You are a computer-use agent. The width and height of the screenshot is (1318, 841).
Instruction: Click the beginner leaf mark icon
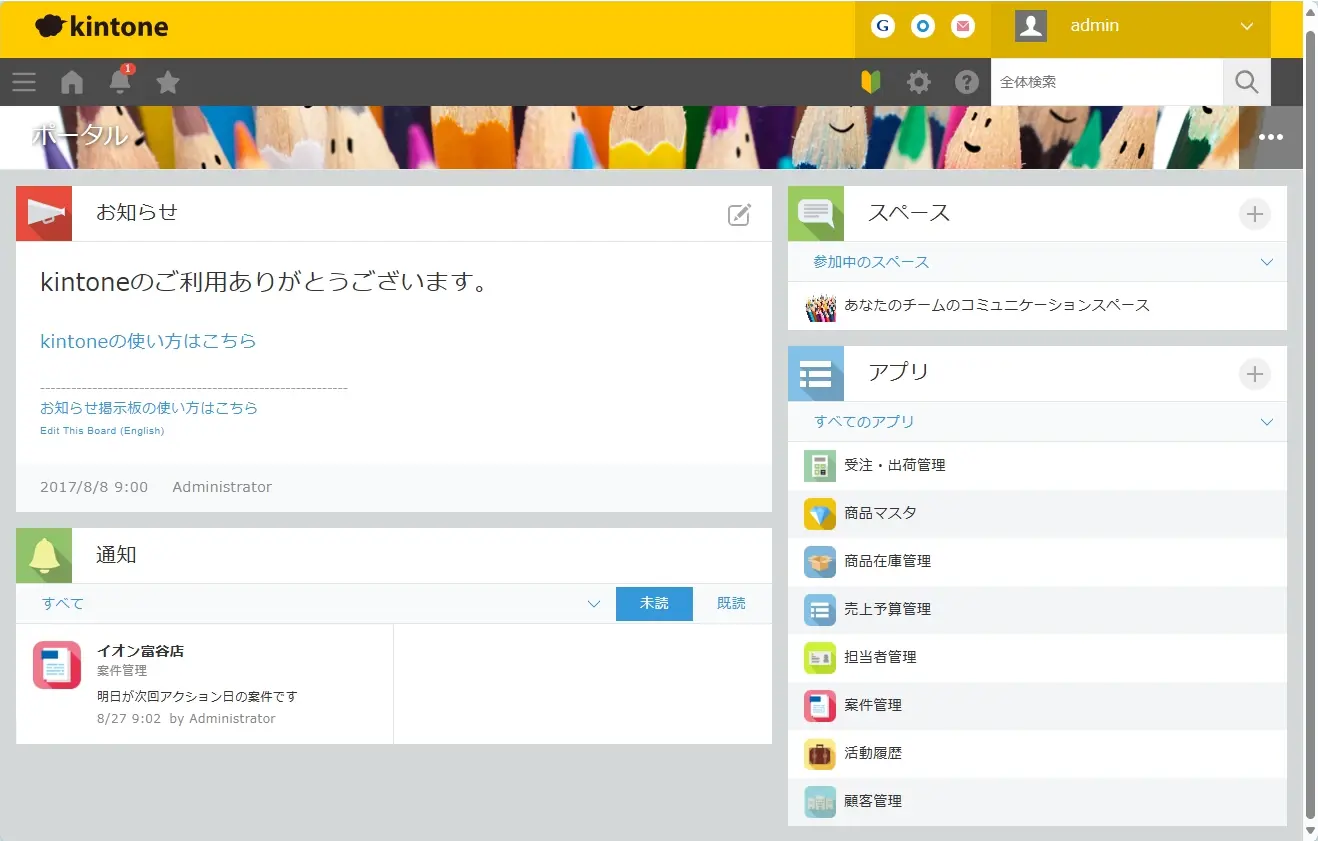pyautogui.click(x=871, y=82)
